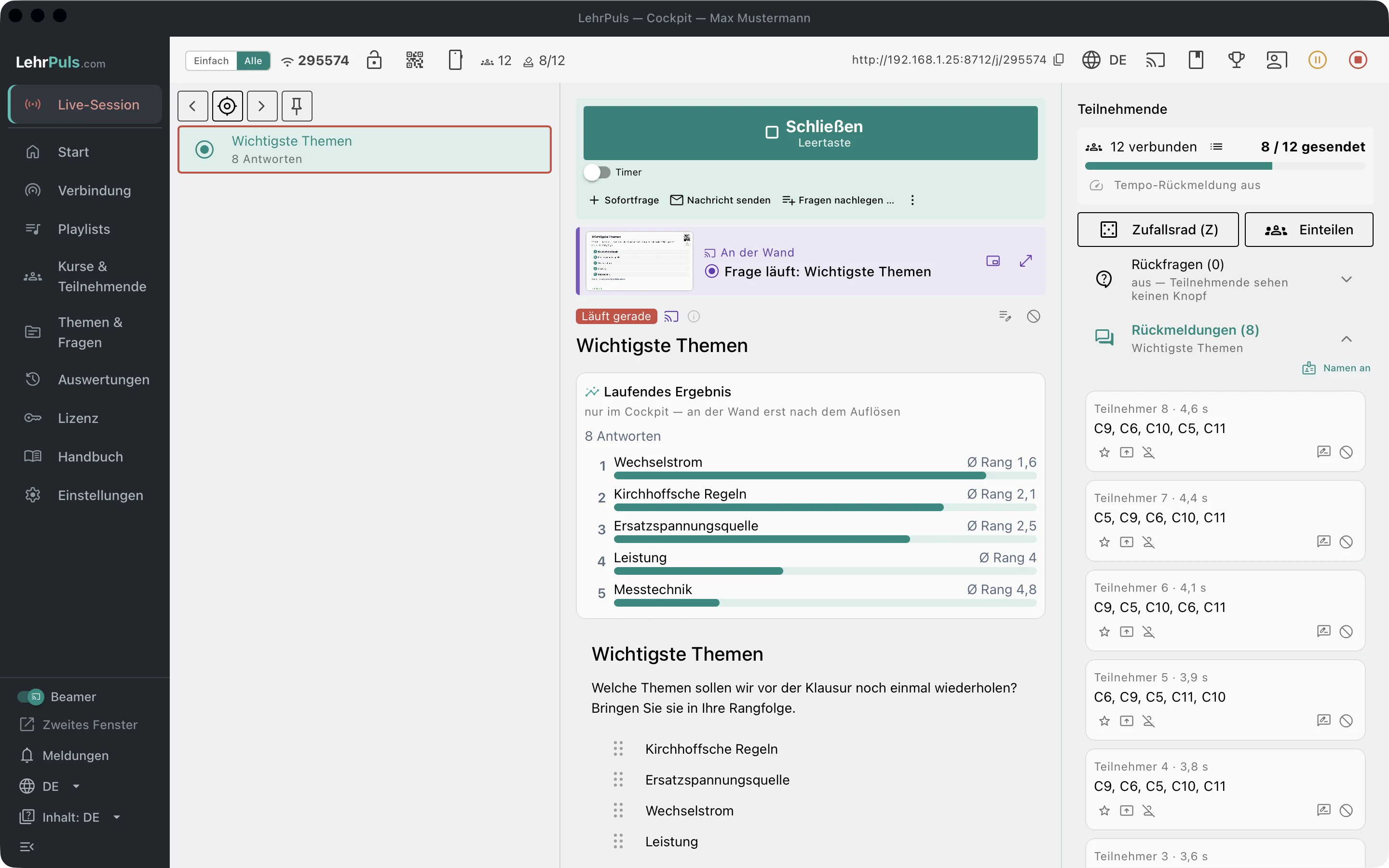The height and width of the screenshot is (868, 1389).
Task: Go to previous question with left arrow
Action: coord(193,106)
